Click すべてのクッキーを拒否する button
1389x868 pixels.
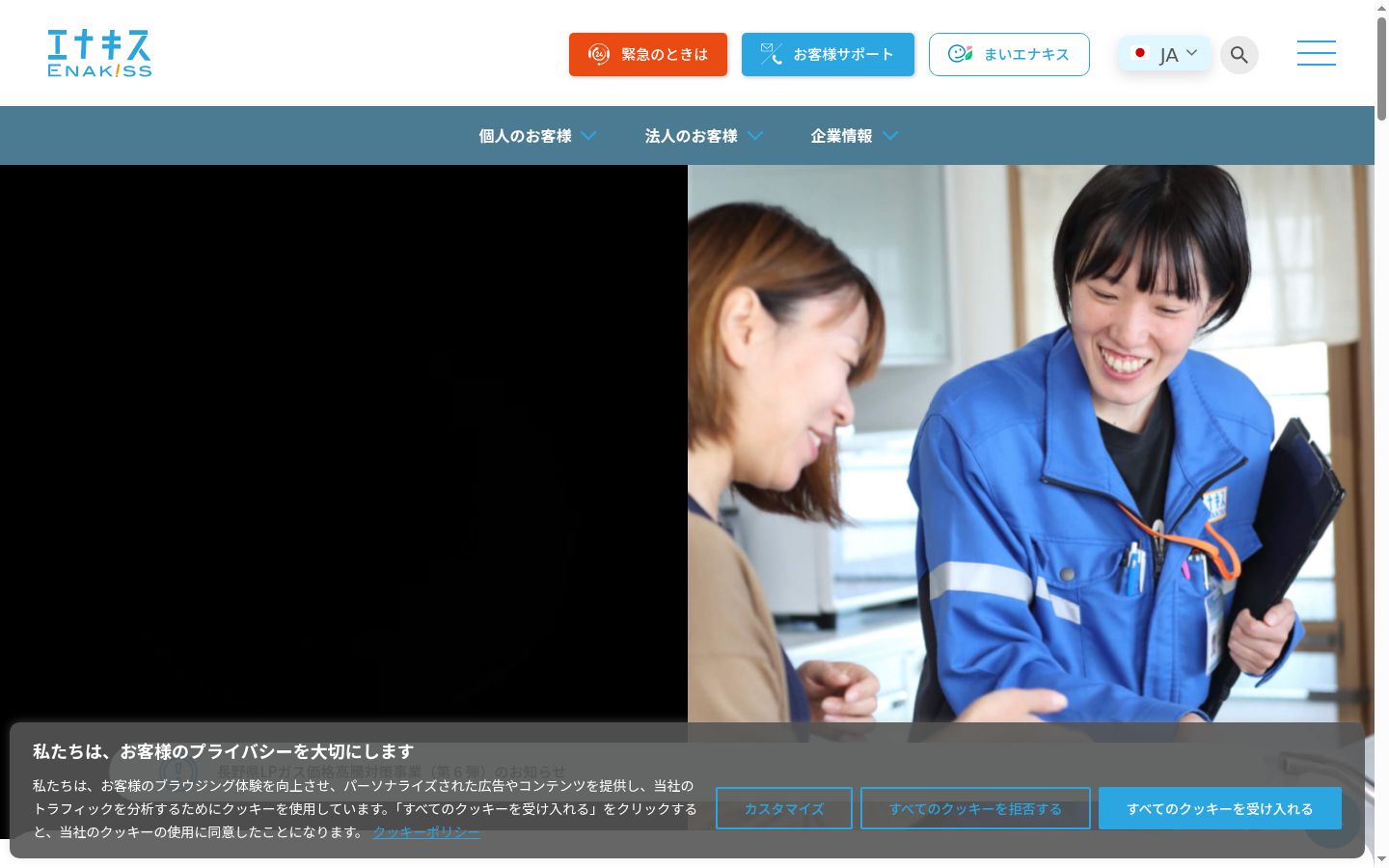[x=975, y=808]
